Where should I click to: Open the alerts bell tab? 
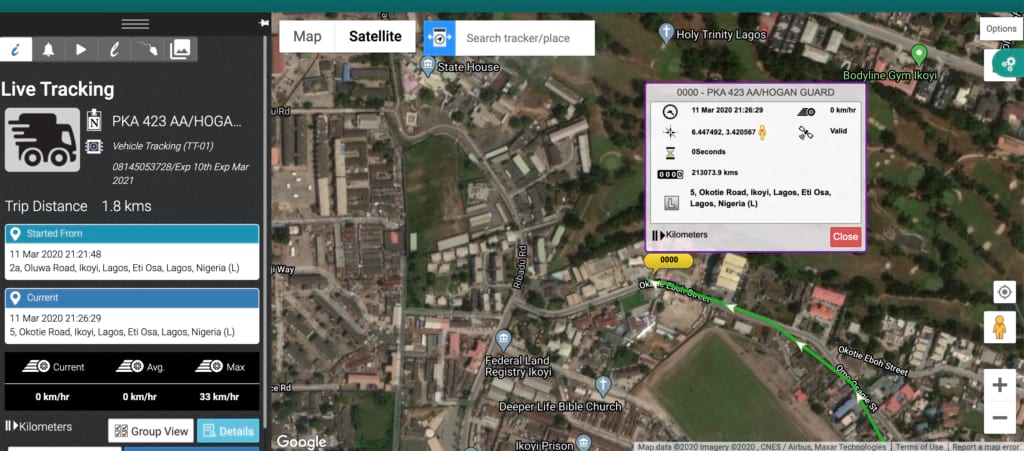pyautogui.click(x=49, y=49)
